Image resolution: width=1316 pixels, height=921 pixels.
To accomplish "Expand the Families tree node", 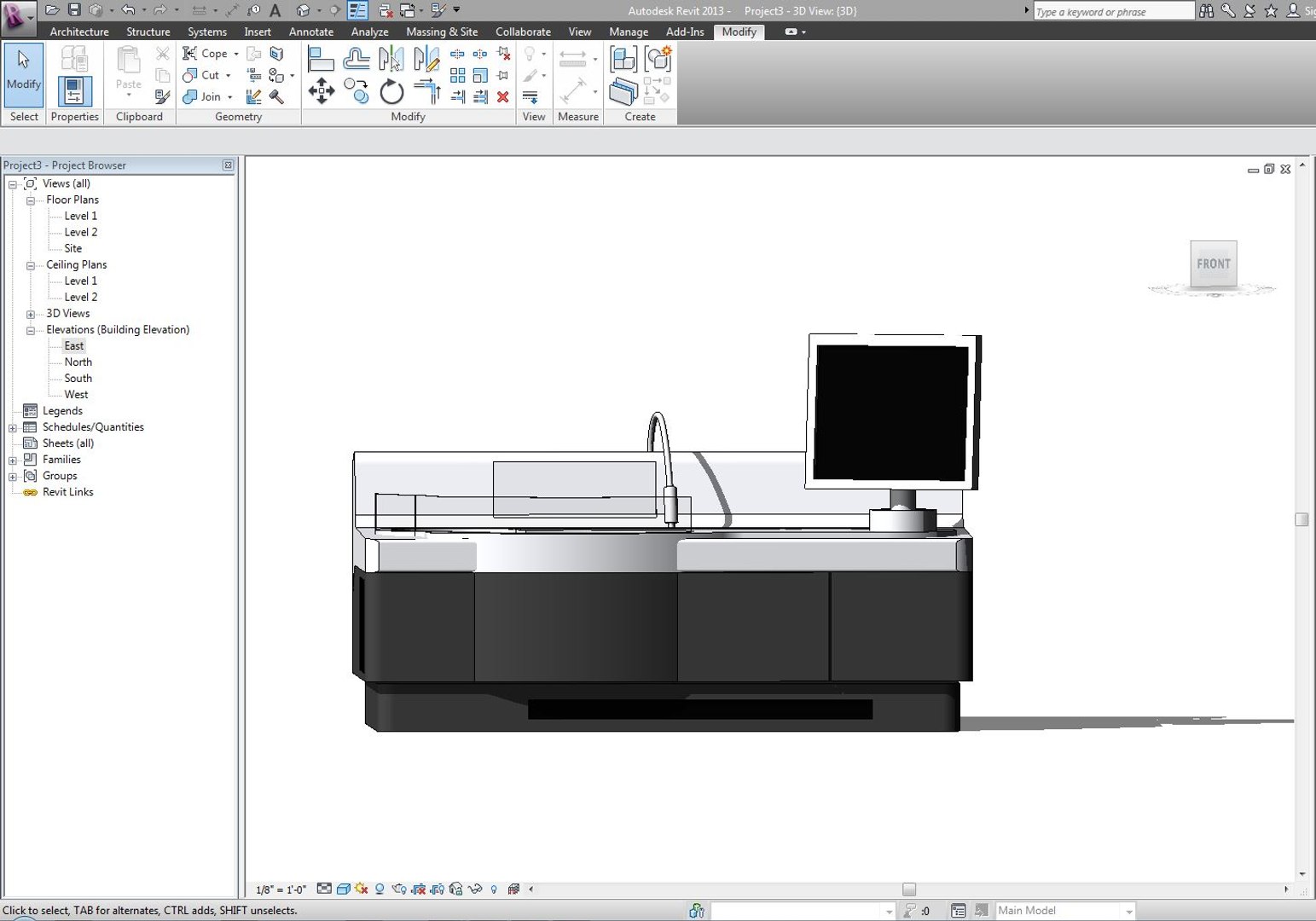I will [13, 460].
